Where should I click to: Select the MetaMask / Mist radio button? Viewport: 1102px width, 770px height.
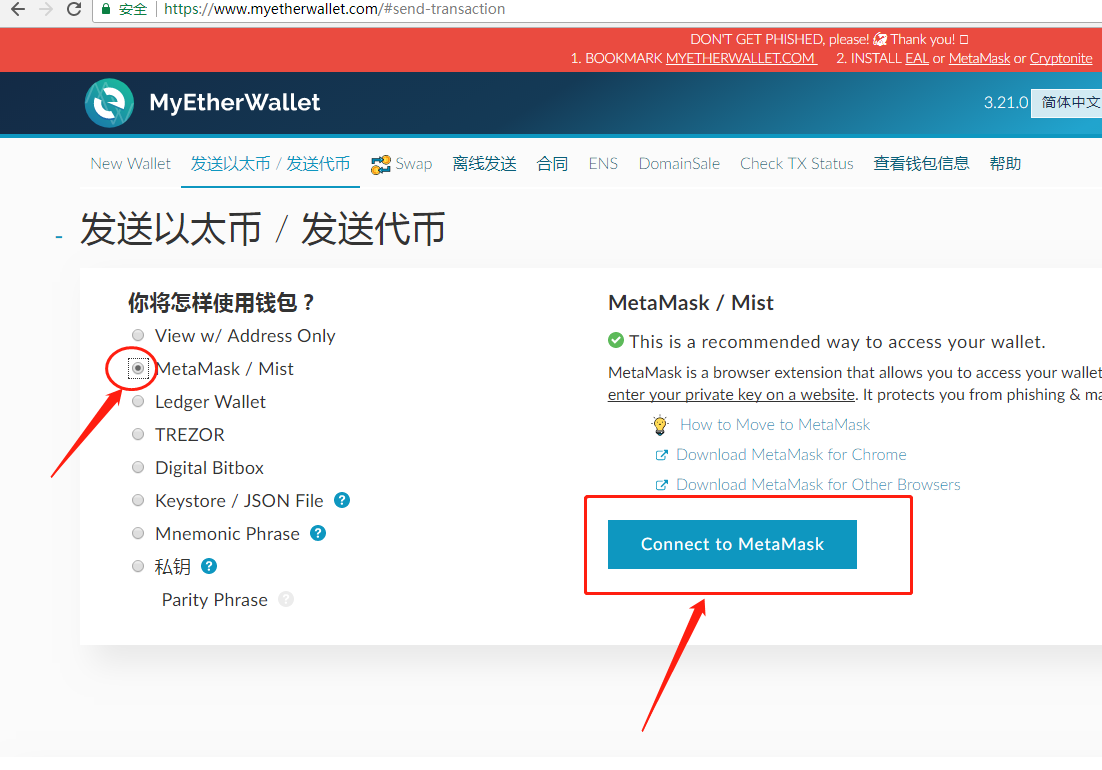138,368
